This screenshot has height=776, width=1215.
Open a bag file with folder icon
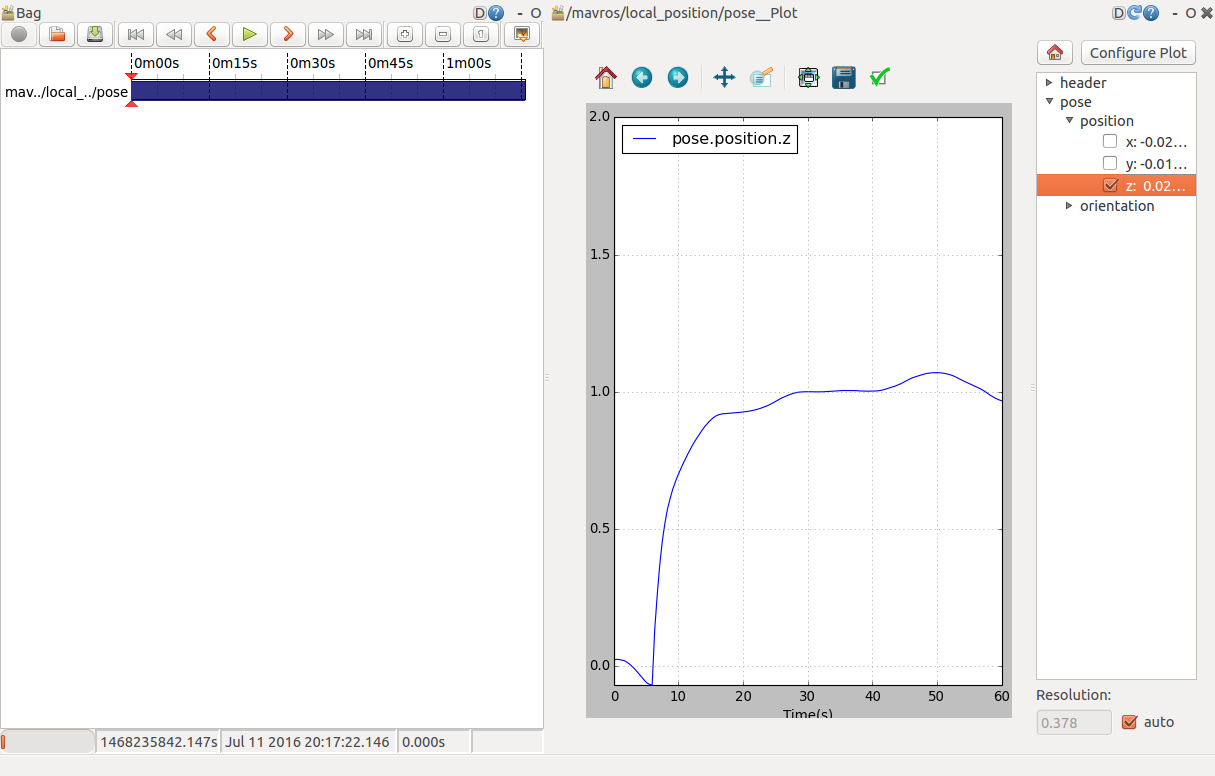coord(57,34)
